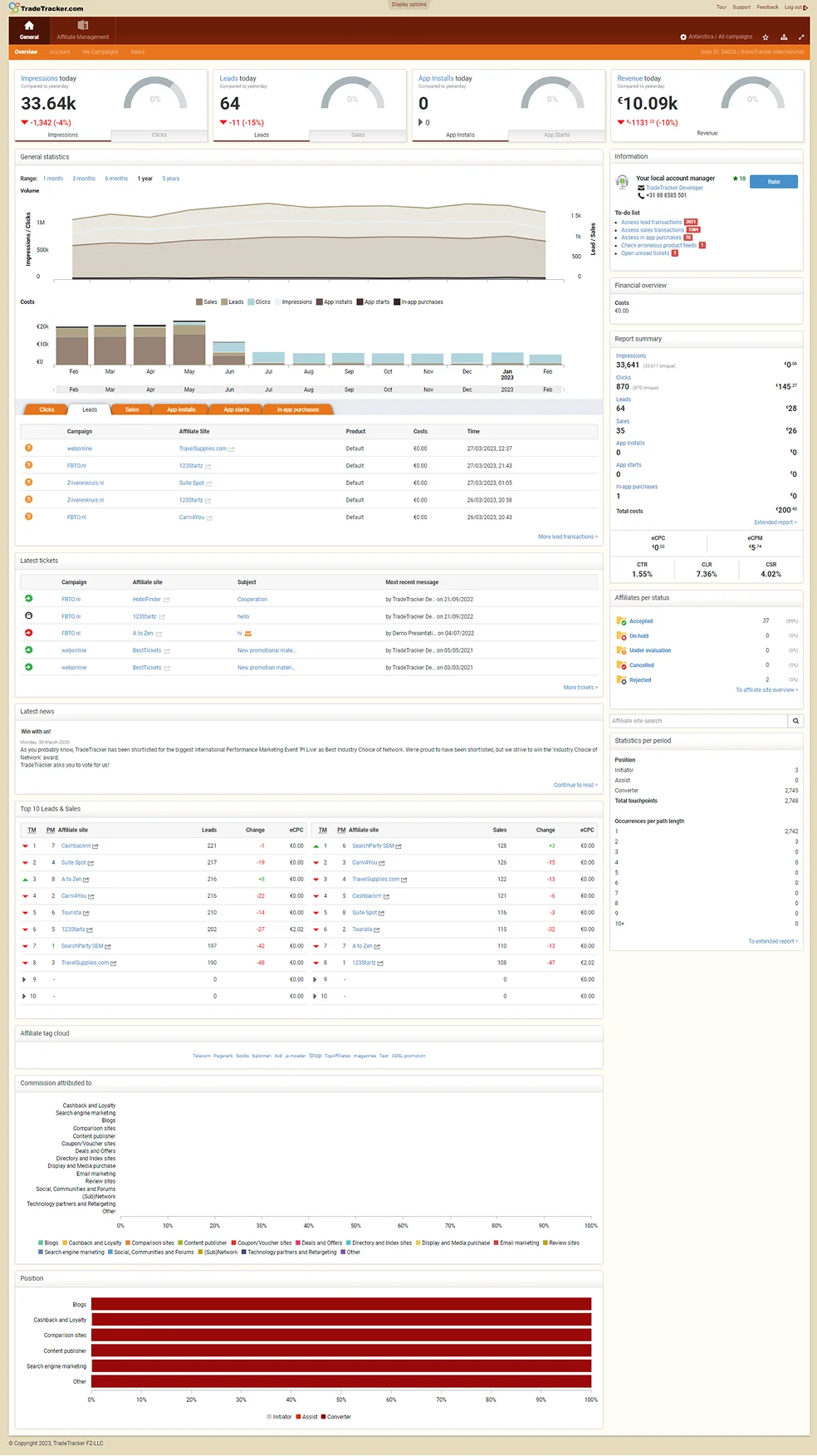Screen dimensions: 817x1456
Task: Switch to the Account submenu
Action: pyautogui.click(x=60, y=51)
